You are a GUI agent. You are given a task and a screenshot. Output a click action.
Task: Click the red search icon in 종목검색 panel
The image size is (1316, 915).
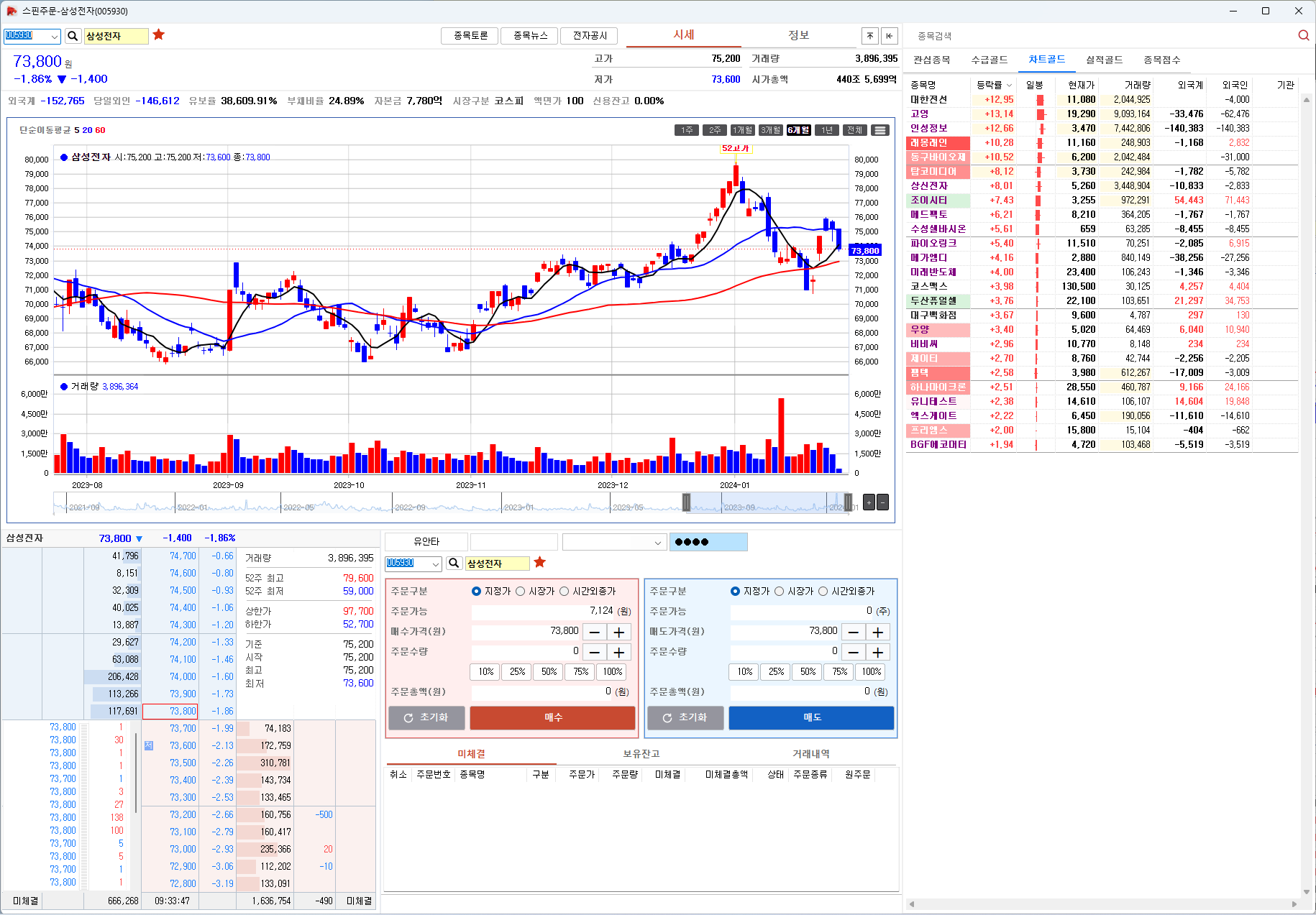tap(1303, 35)
